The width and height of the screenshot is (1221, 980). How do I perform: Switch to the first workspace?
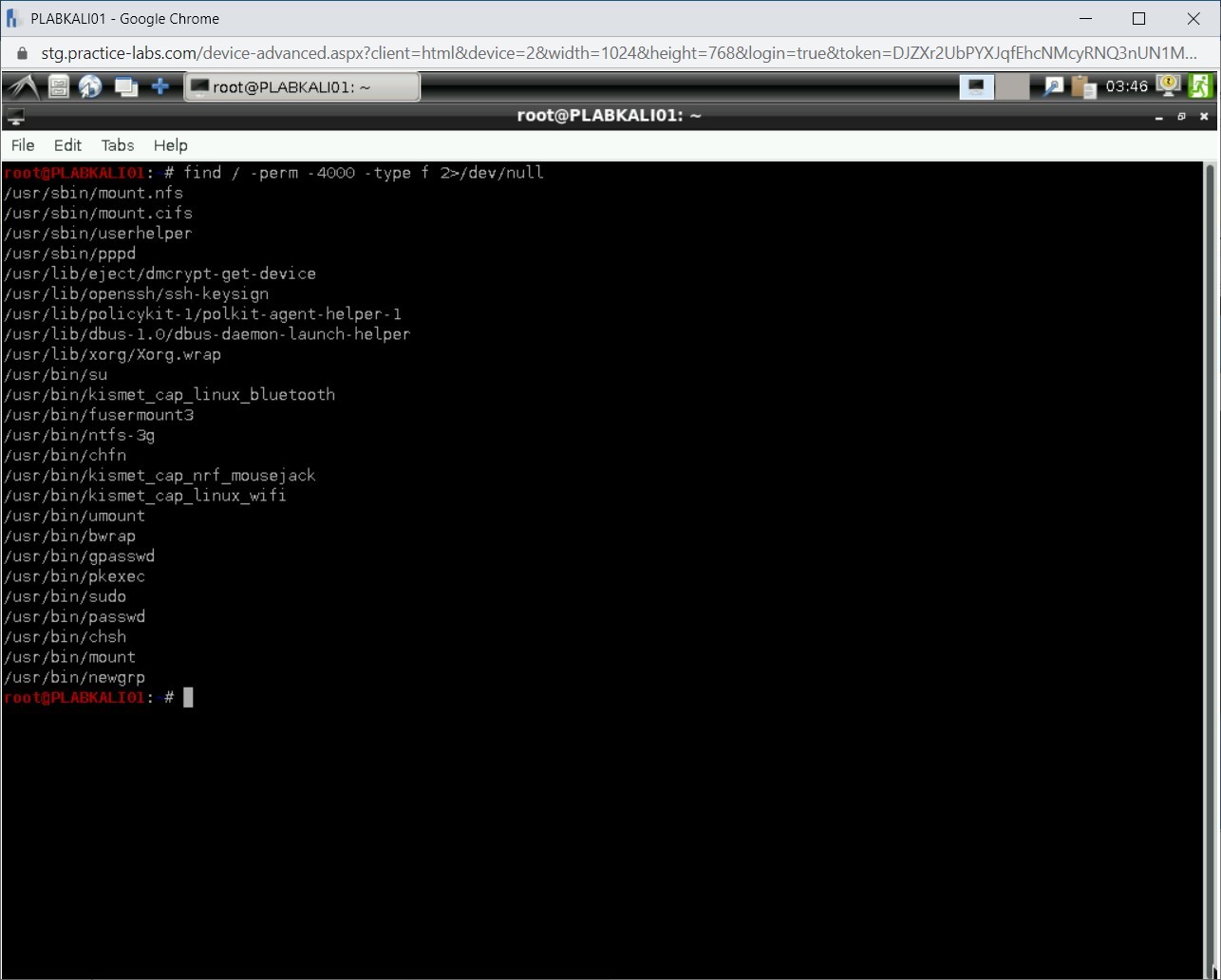[976, 87]
